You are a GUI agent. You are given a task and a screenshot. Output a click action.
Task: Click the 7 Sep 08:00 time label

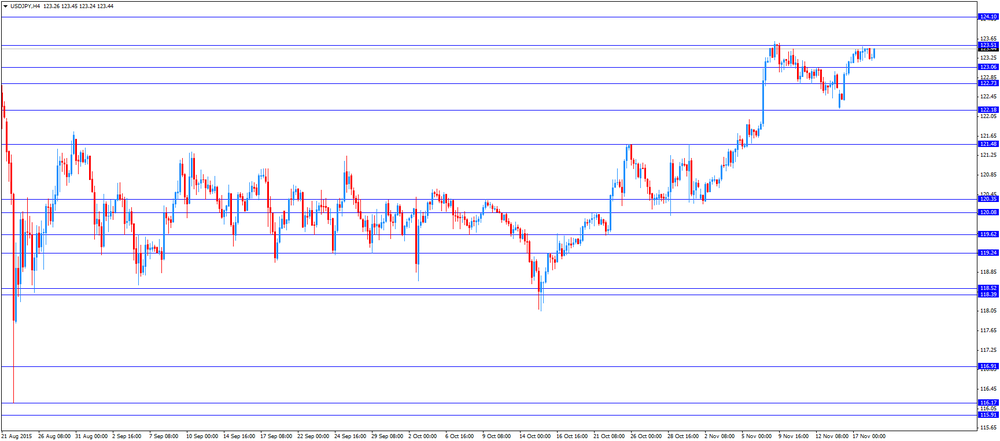[x=163, y=437]
